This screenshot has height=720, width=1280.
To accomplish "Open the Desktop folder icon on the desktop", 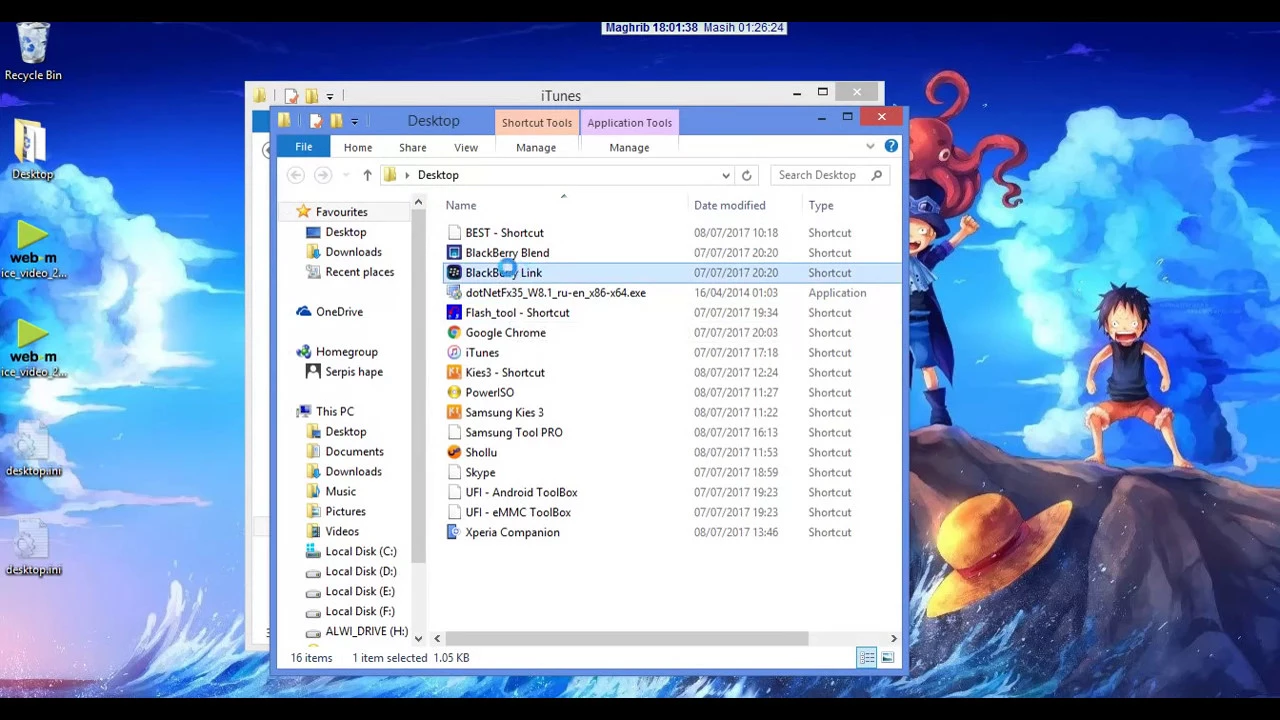I will point(32,150).
